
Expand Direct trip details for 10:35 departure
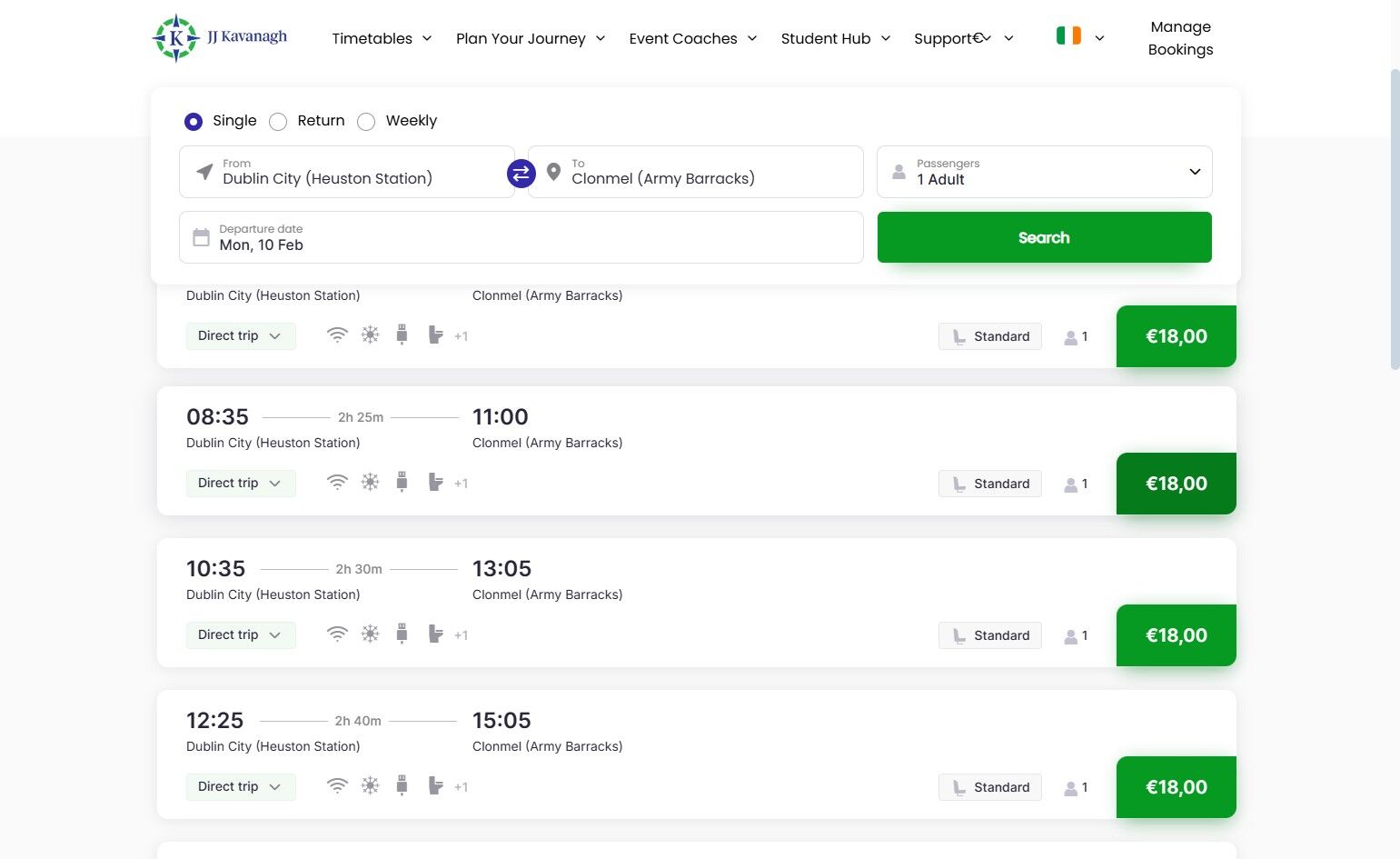click(241, 634)
